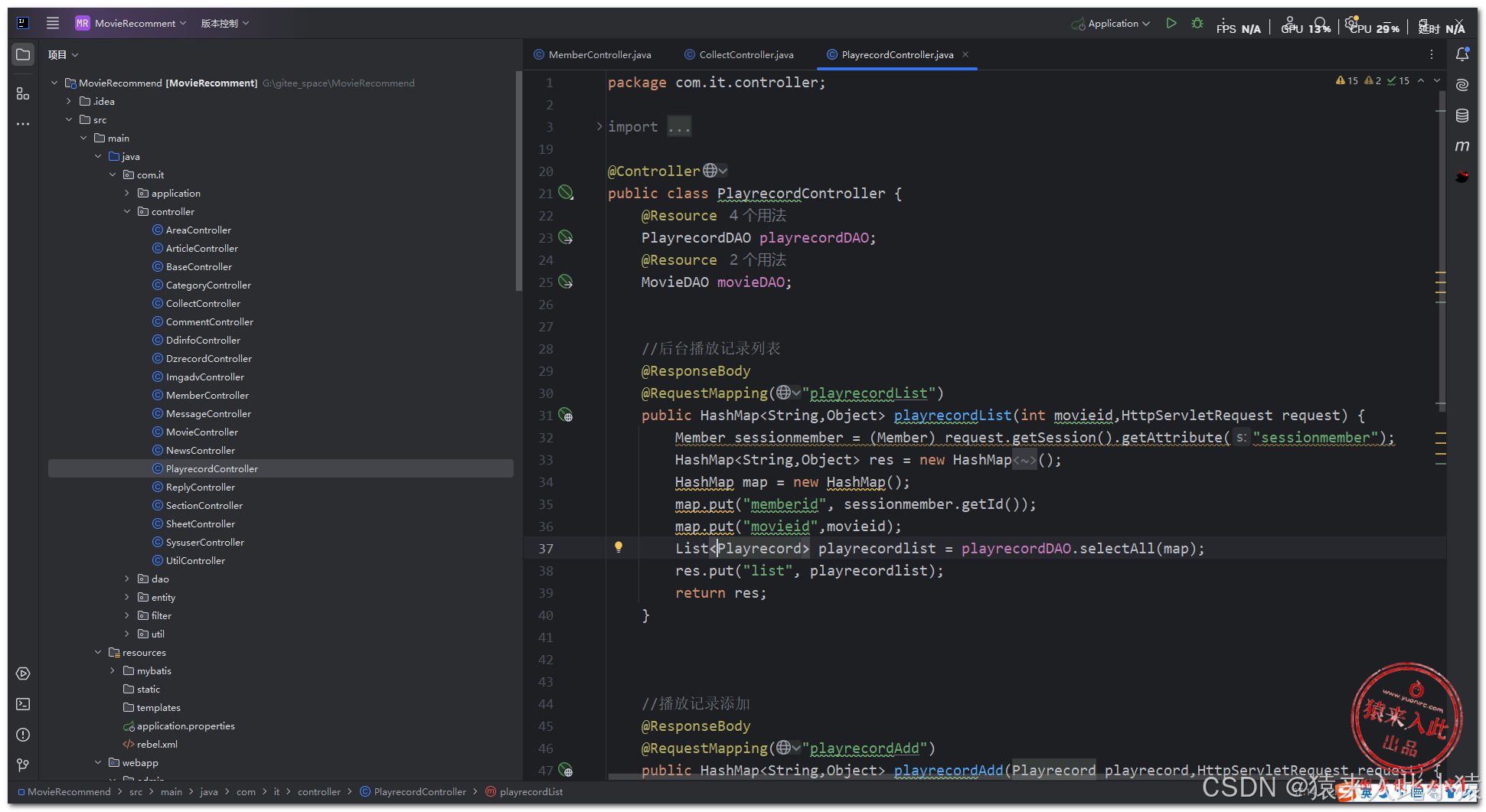The image size is (1486, 812).
Task: Click the weak warnings count 2
Action: click(1373, 80)
